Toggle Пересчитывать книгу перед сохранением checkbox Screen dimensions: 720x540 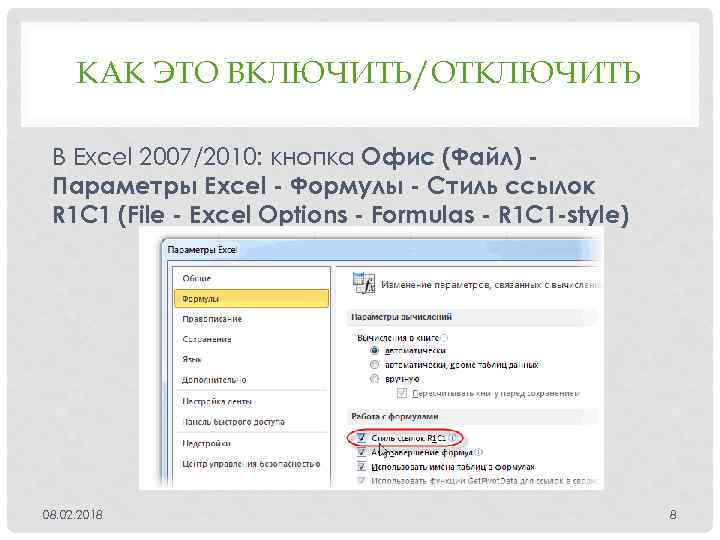(x=402, y=393)
